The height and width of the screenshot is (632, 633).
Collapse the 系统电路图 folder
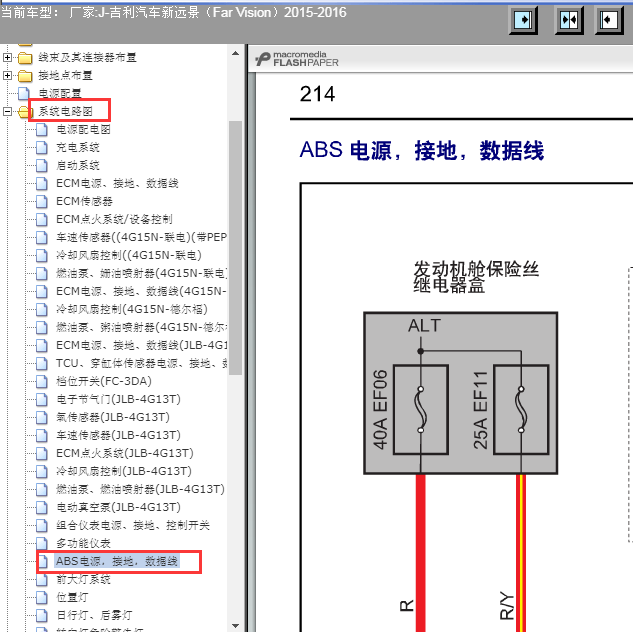coord(7,111)
